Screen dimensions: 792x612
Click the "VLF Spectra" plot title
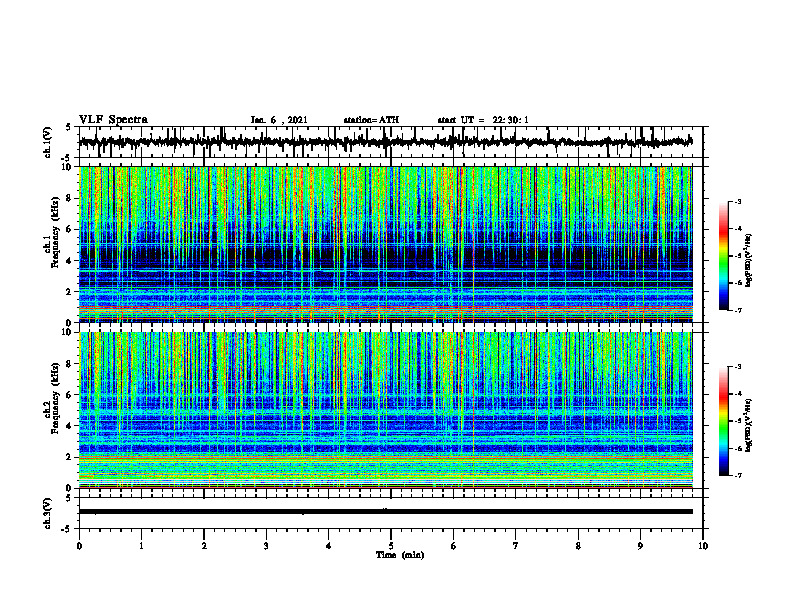click(x=113, y=120)
